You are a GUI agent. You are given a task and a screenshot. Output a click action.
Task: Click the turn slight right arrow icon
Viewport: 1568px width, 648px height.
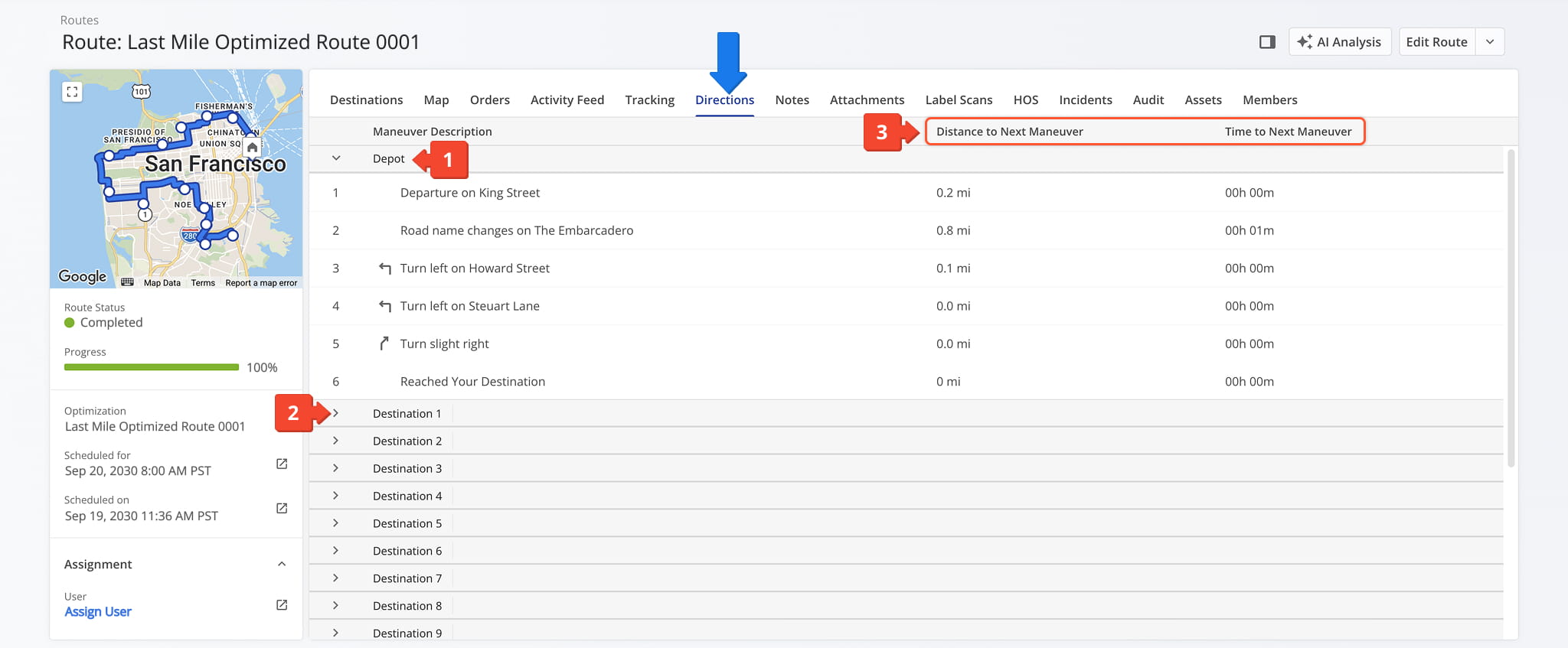[384, 344]
